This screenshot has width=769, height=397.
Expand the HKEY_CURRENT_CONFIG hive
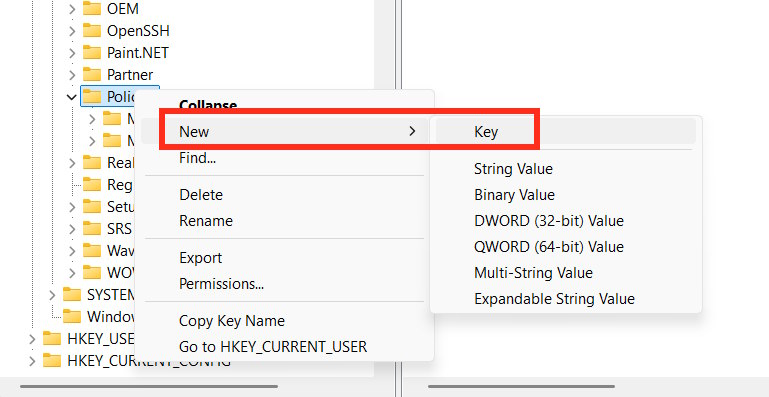coord(32,361)
